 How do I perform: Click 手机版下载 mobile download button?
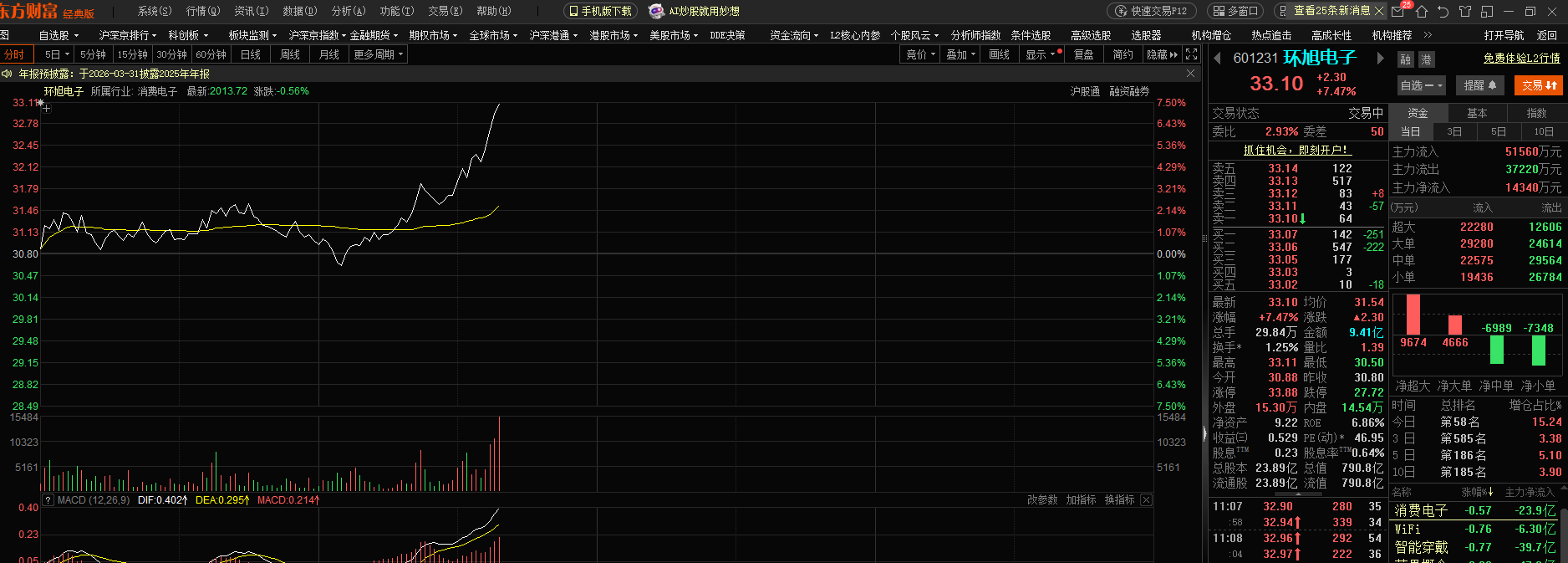tap(600, 11)
